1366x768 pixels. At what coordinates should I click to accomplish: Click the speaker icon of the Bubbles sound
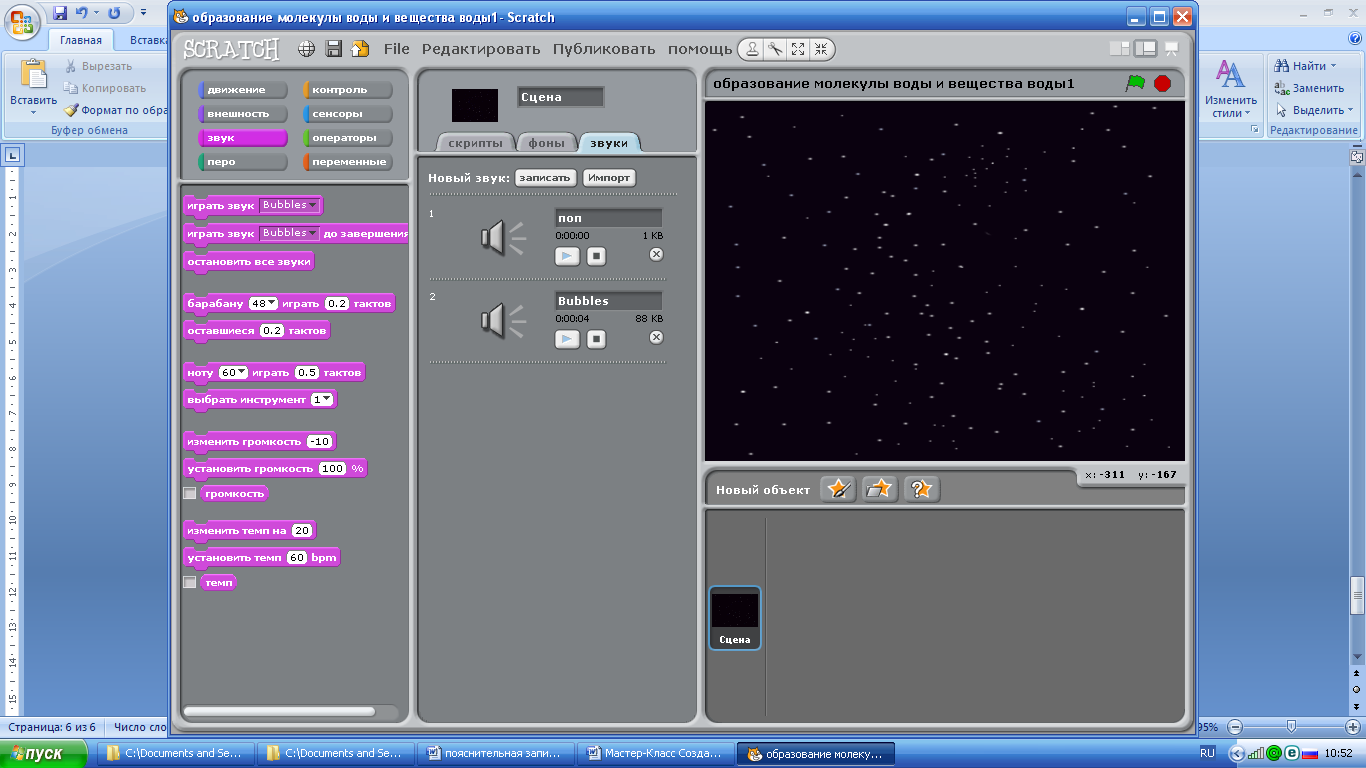[502, 321]
